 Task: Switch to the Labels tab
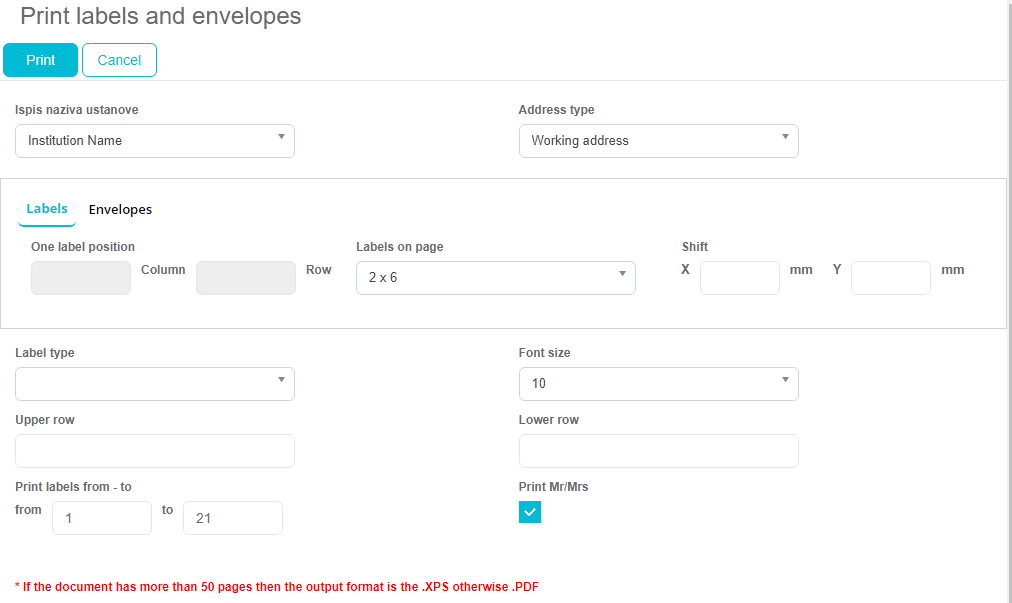tap(47, 209)
